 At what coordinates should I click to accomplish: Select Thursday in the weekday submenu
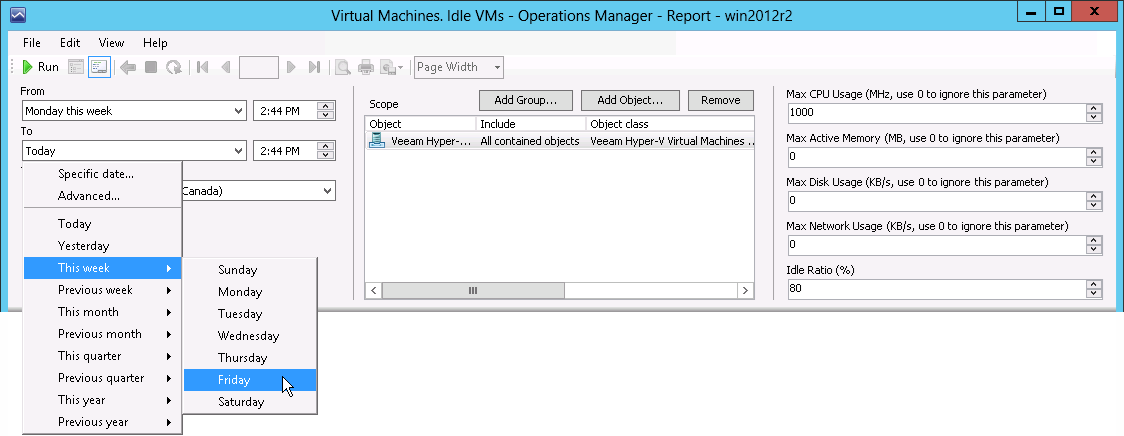249,358
